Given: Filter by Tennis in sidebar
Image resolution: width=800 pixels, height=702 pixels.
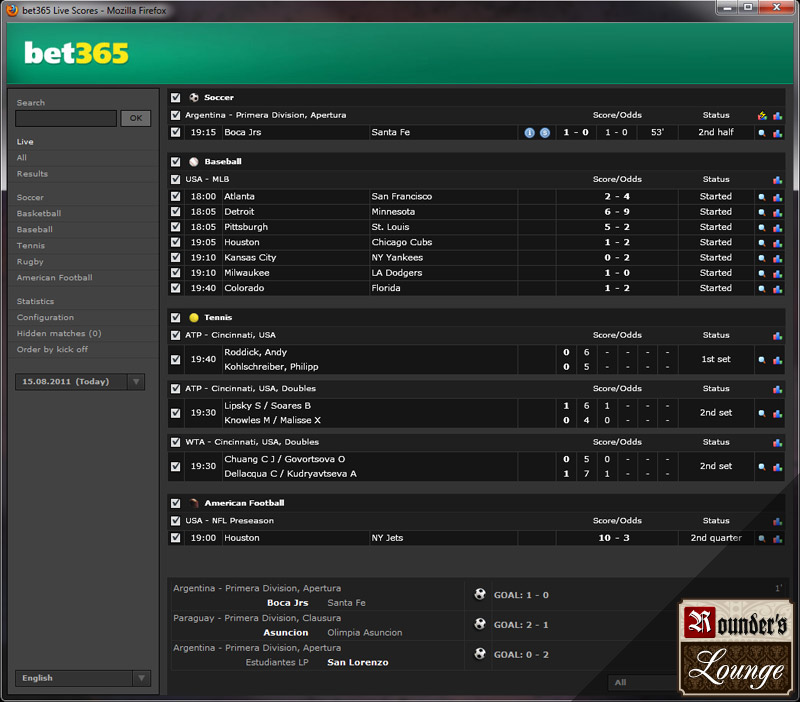Looking at the screenshot, I should [31, 246].
